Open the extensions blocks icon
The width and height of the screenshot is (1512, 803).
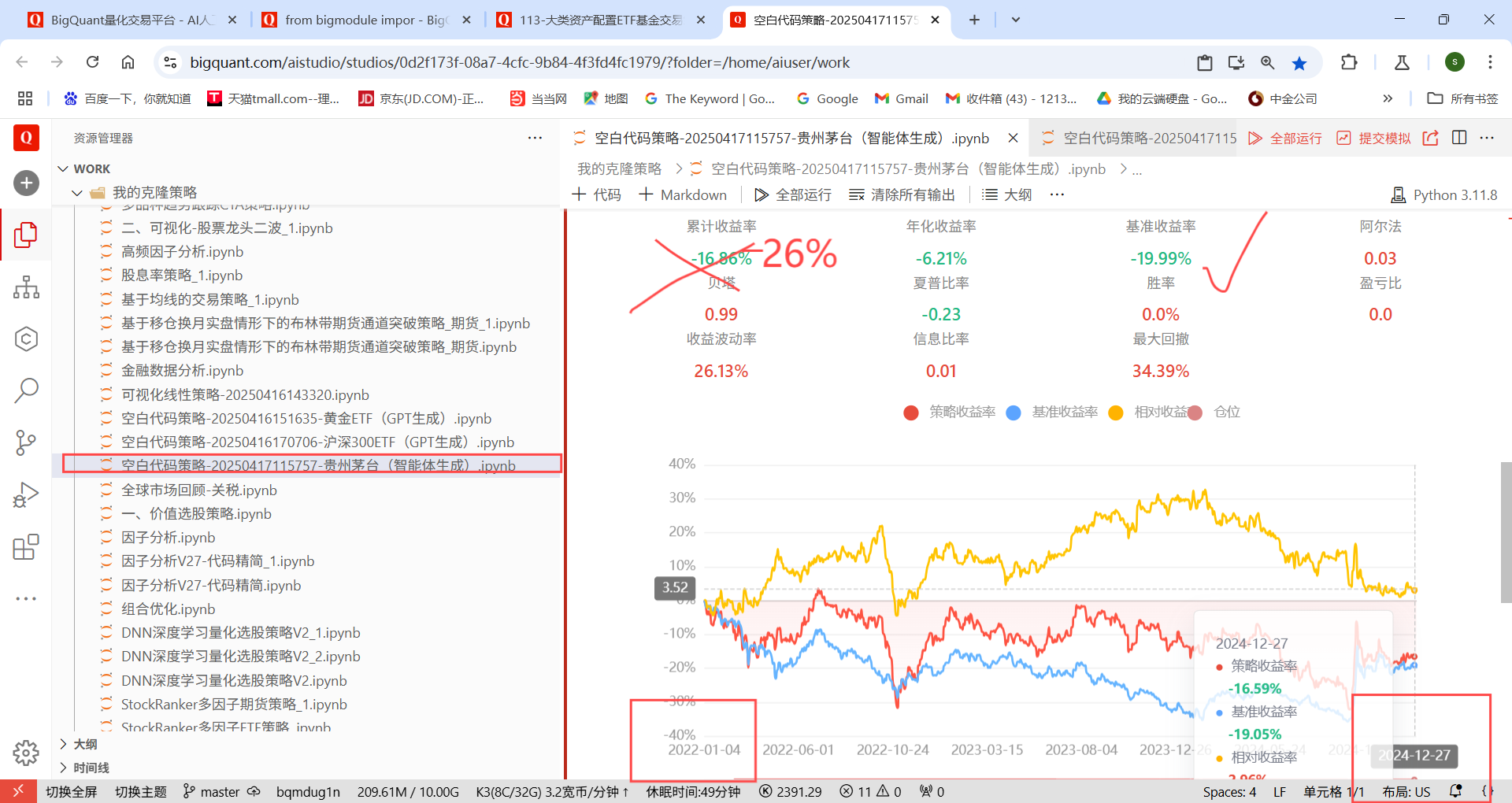(x=26, y=547)
